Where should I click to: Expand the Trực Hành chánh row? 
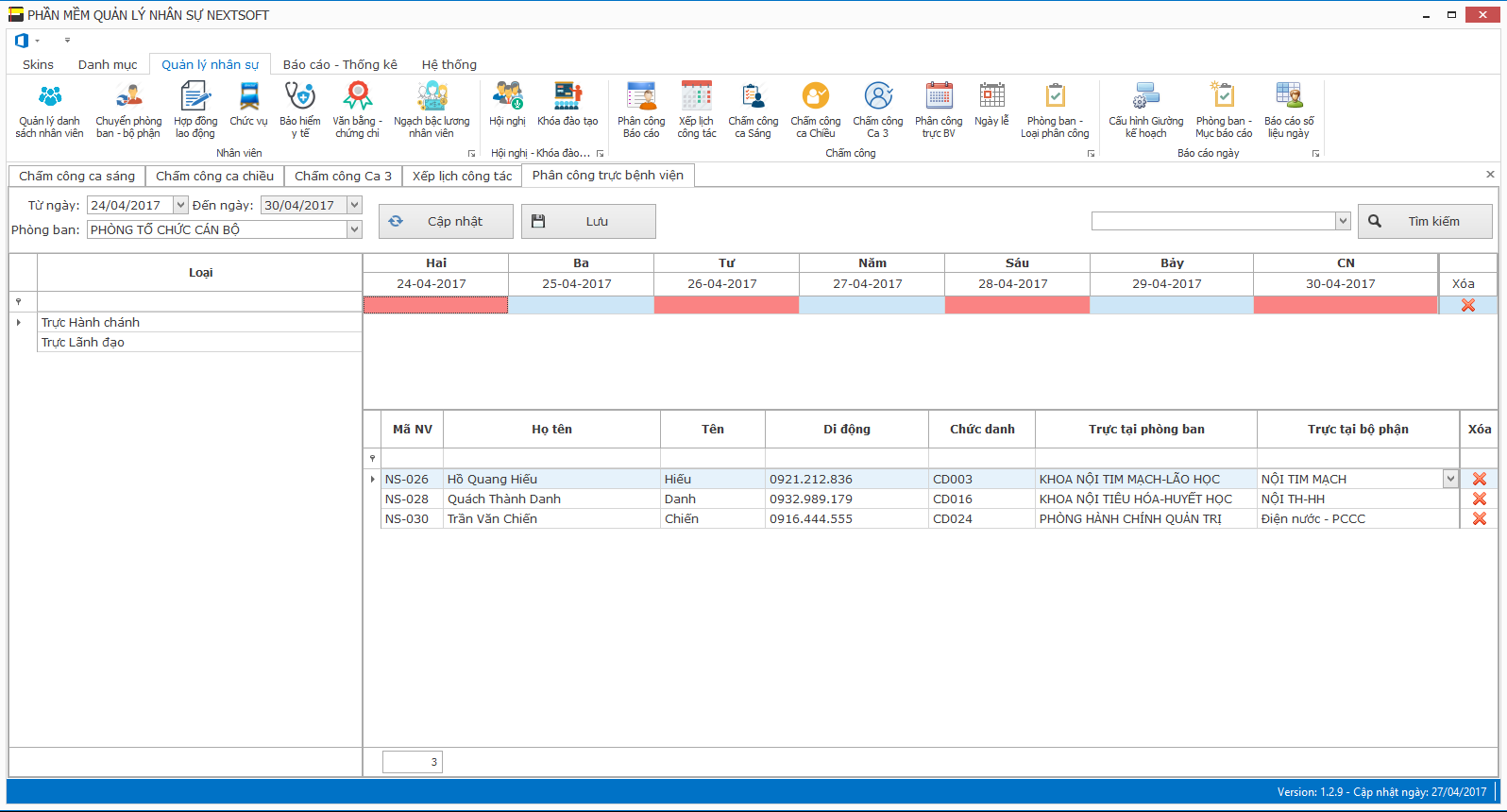tap(19, 322)
